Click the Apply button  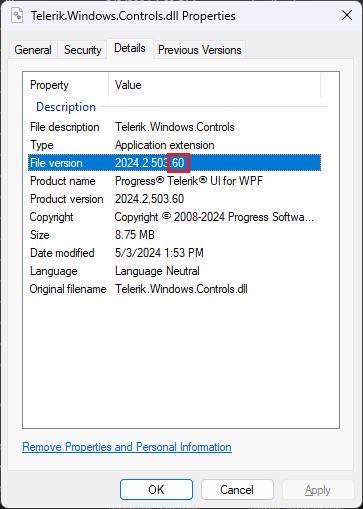(x=318, y=490)
